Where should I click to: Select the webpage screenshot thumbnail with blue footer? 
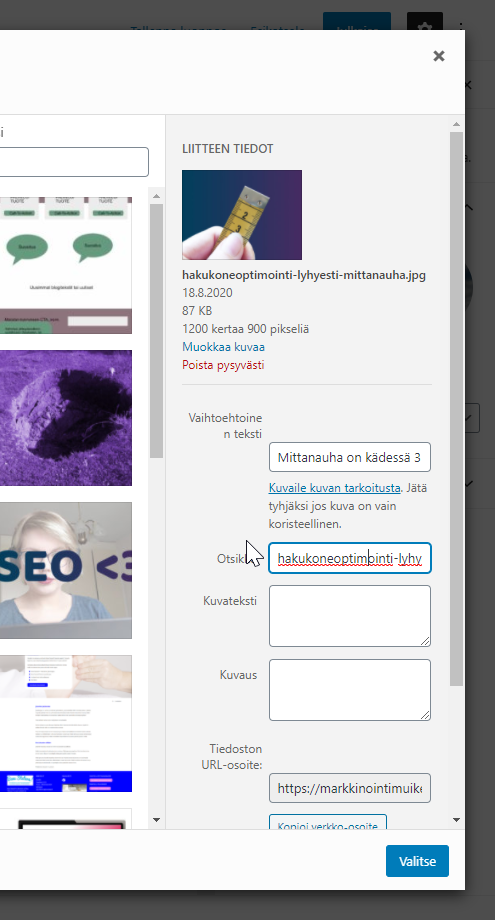66,723
